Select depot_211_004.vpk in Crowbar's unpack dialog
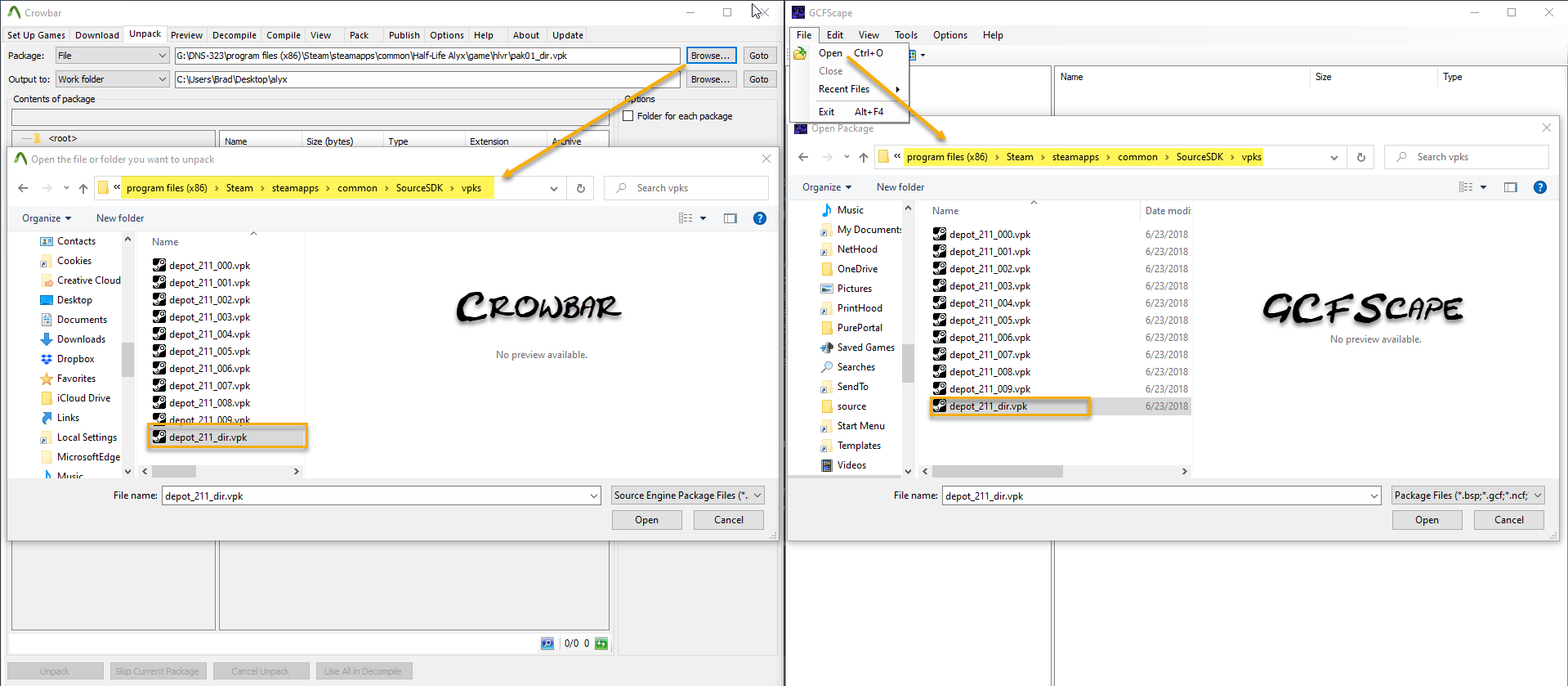1568x686 pixels. point(209,334)
